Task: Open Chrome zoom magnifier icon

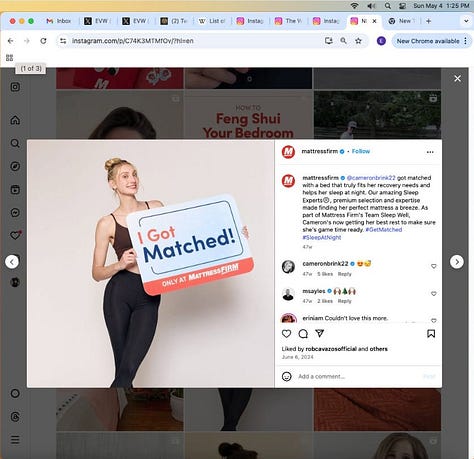Action: [343, 41]
